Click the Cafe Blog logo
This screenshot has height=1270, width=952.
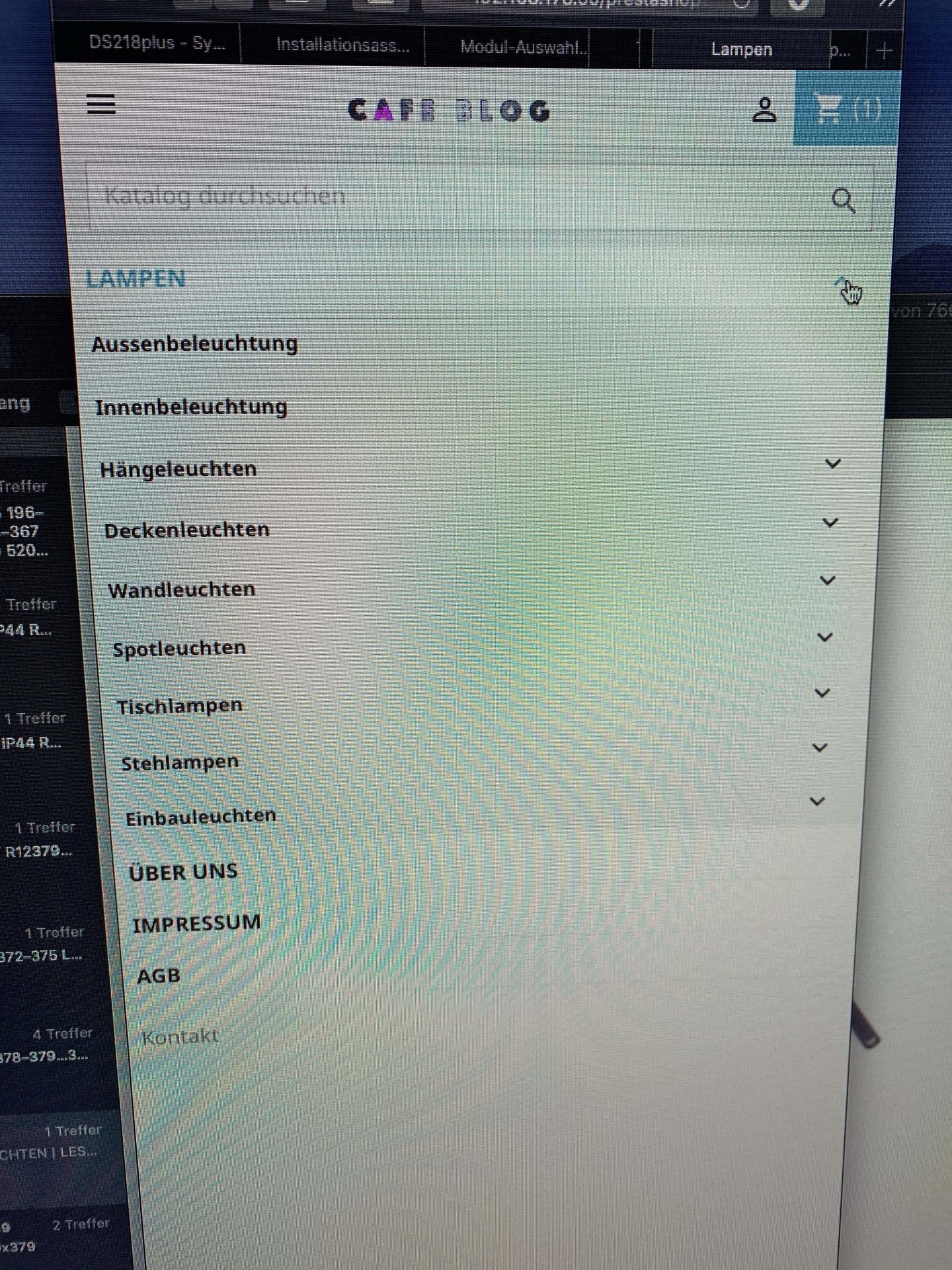point(449,110)
